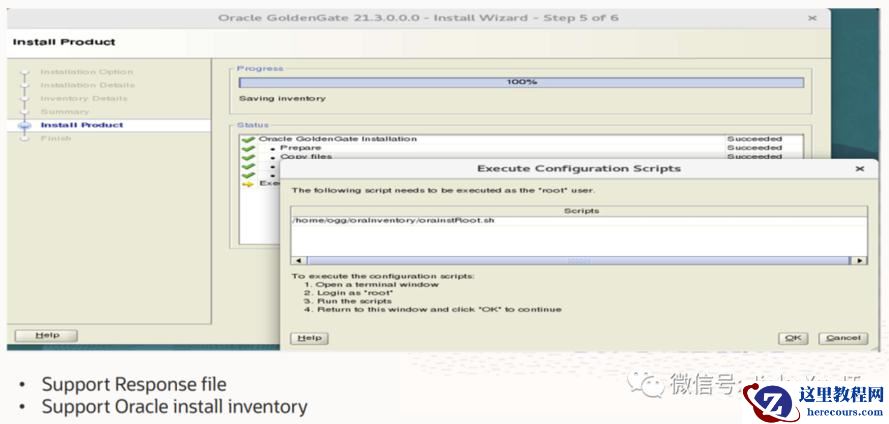
Task: Select the Finish step in the sidebar
Action: point(55,138)
